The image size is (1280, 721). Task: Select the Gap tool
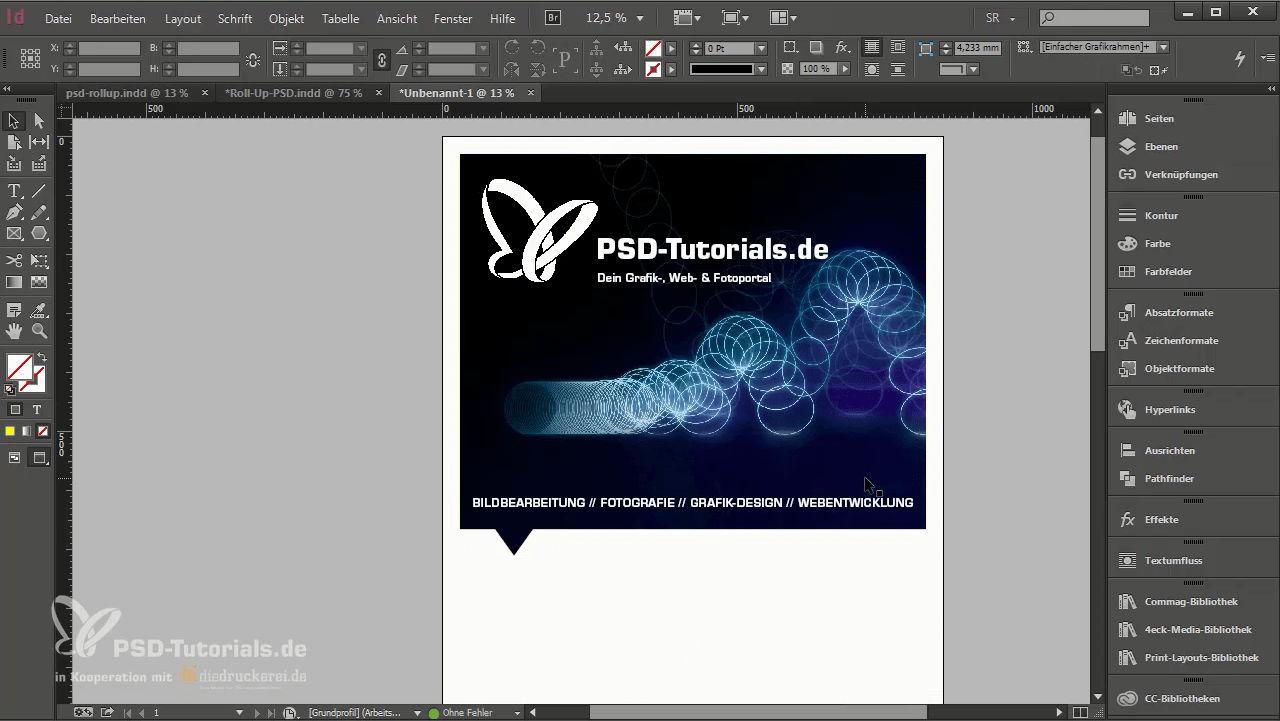coord(39,142)
